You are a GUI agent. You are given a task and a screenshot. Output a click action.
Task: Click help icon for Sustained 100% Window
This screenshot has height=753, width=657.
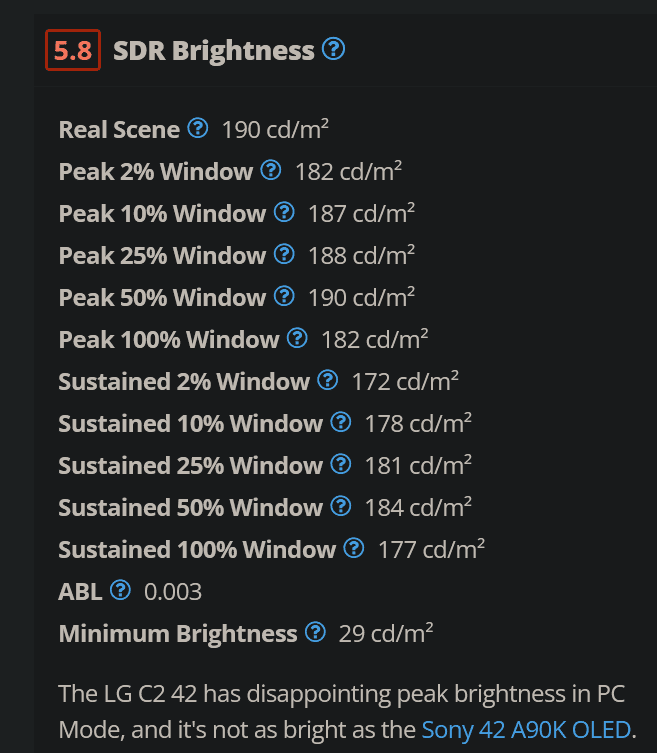click(x=354, y=548)
